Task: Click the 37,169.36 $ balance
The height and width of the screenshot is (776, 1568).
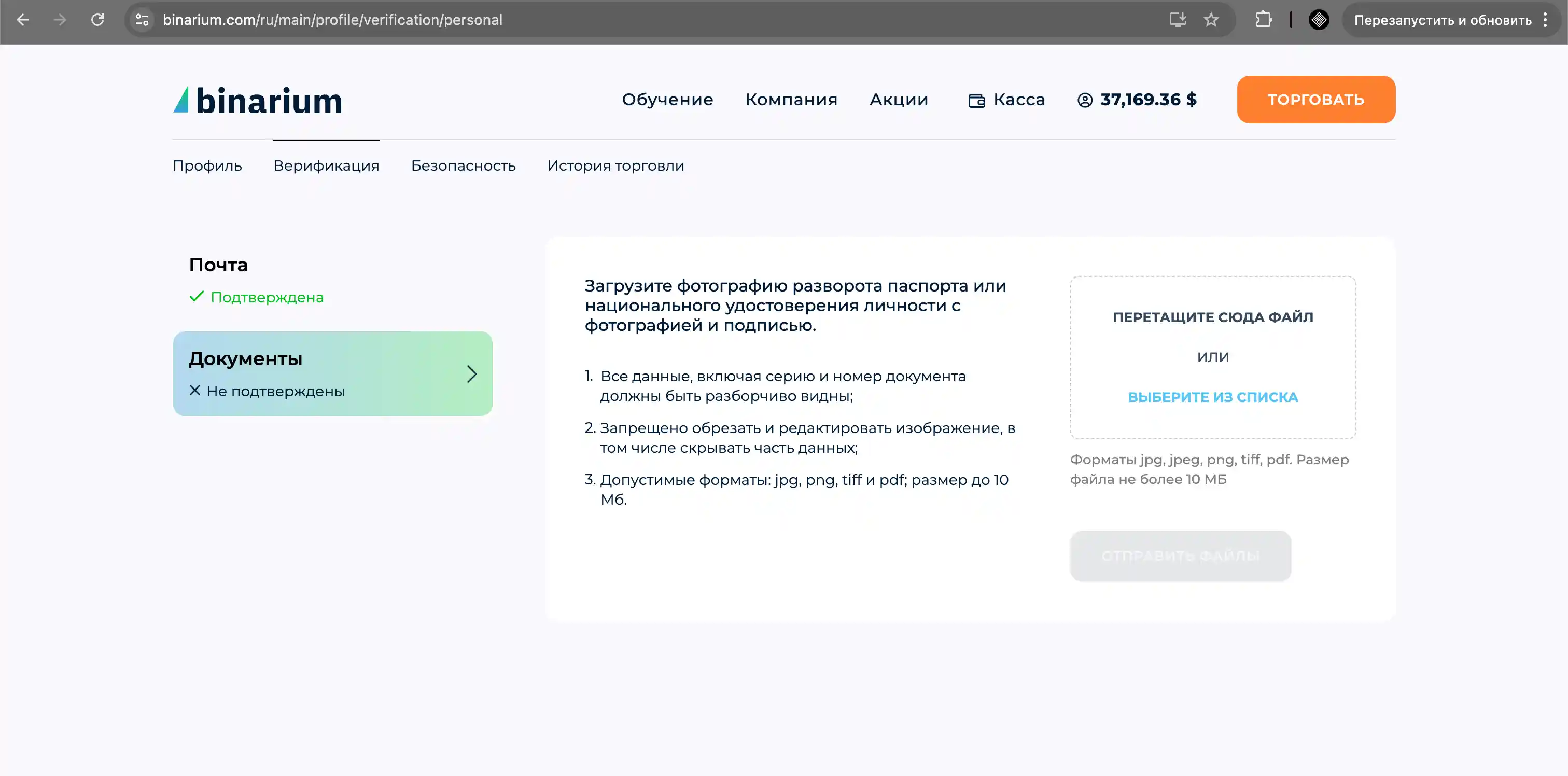Action: pyautogui.click(x=1149, y=100)
